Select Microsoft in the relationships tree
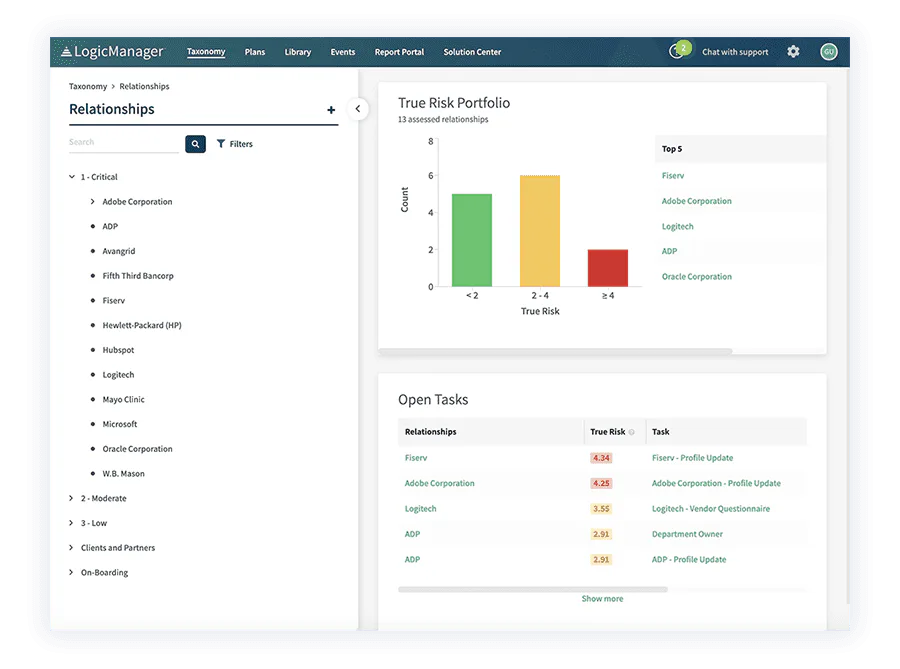 click(x=119, y=423)
